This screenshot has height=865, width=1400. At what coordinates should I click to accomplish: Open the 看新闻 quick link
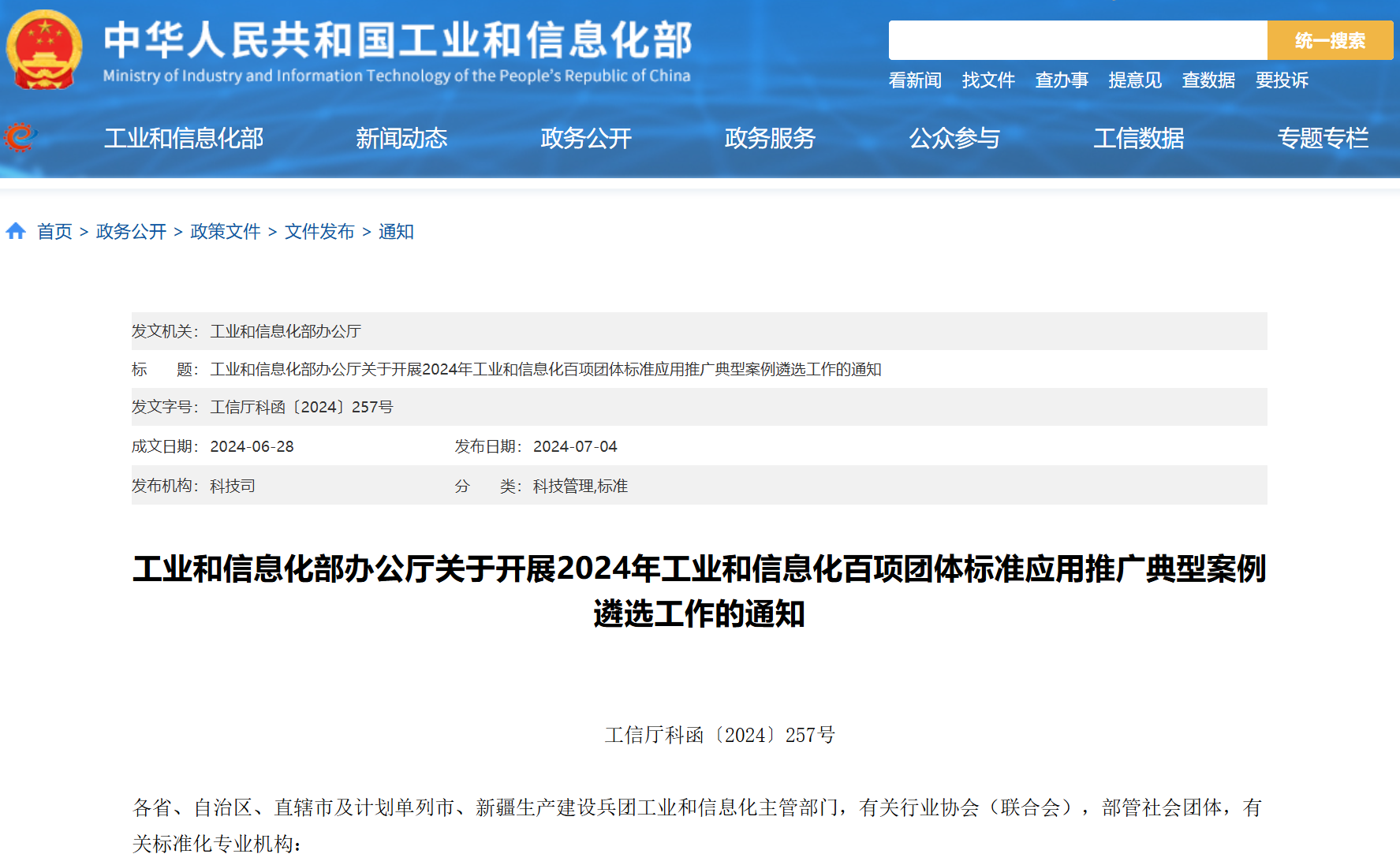(x=914, y=80)
